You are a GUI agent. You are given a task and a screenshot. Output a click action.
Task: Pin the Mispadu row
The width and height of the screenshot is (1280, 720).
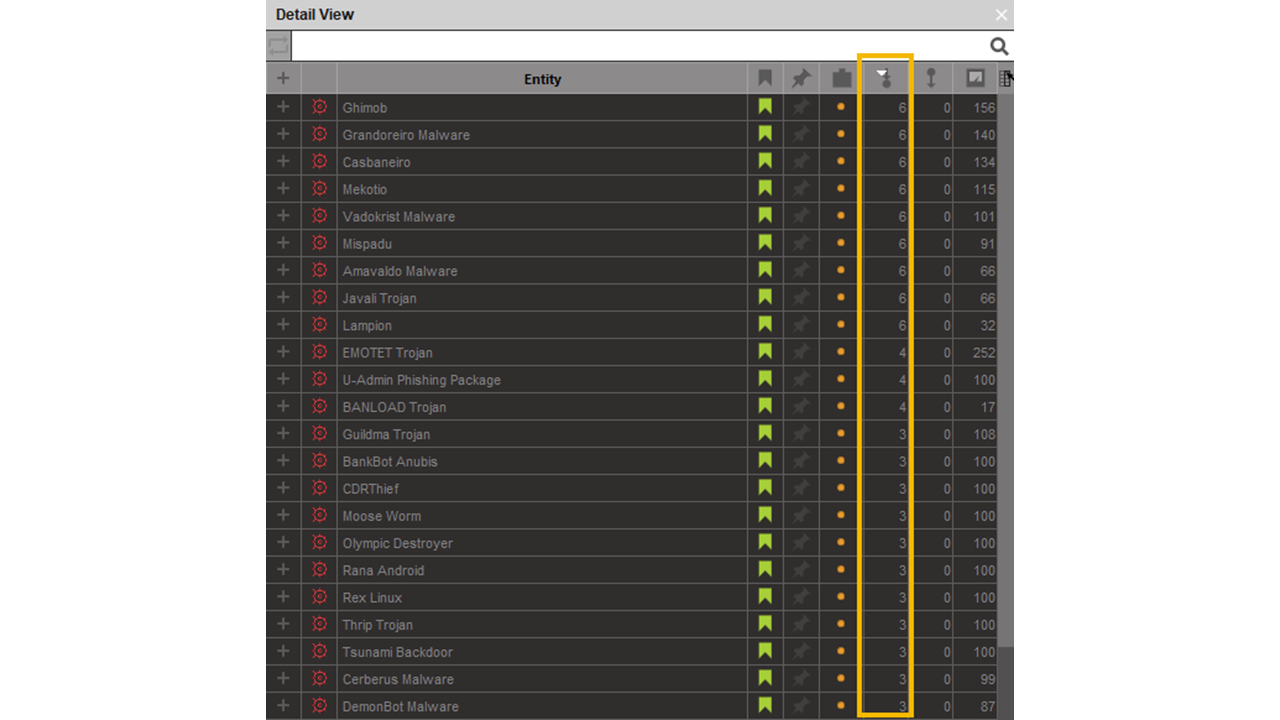click(801, 243)
